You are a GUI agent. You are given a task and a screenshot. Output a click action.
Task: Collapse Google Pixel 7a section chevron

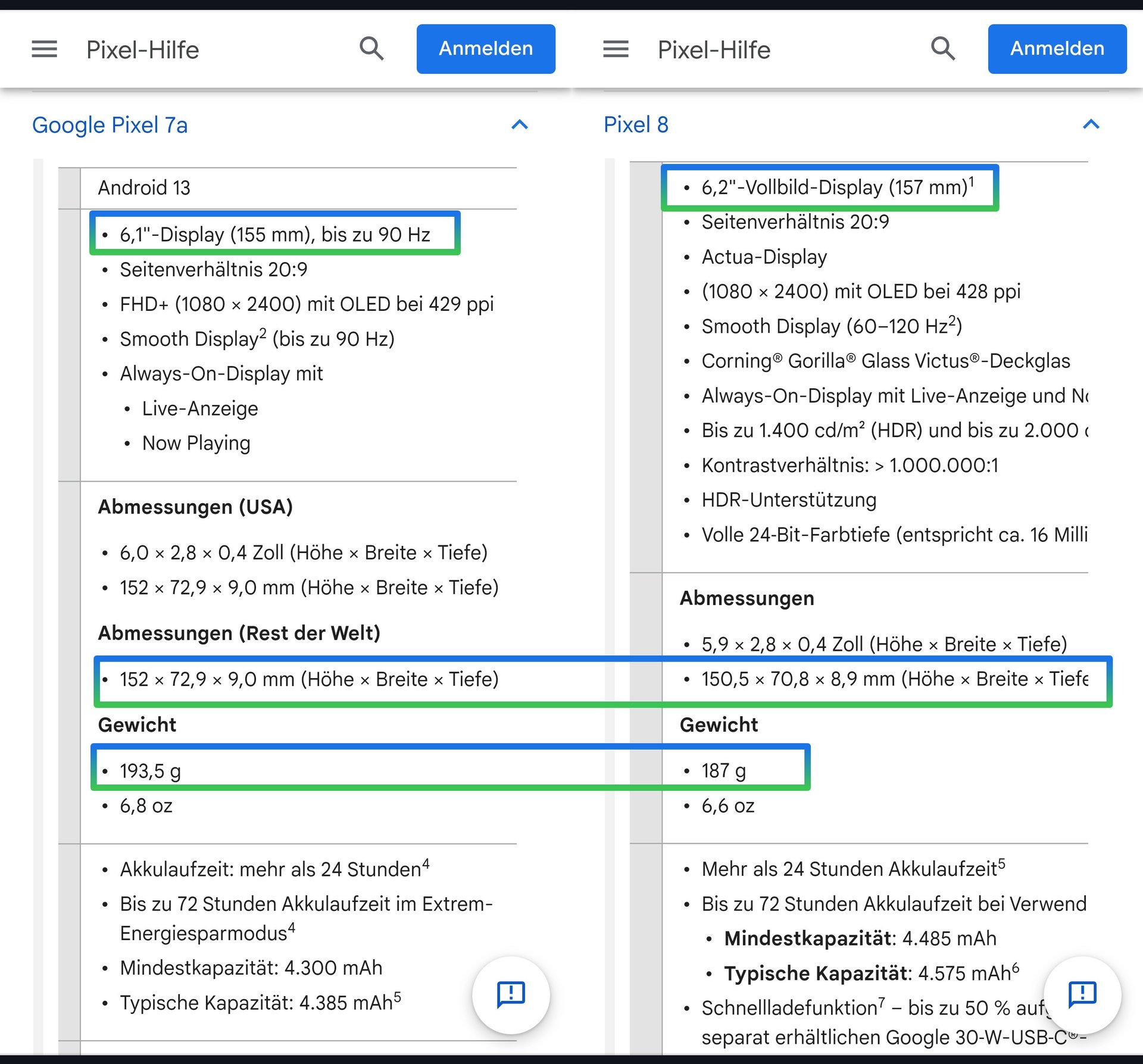pyautogui.click(x=520, y=124)
